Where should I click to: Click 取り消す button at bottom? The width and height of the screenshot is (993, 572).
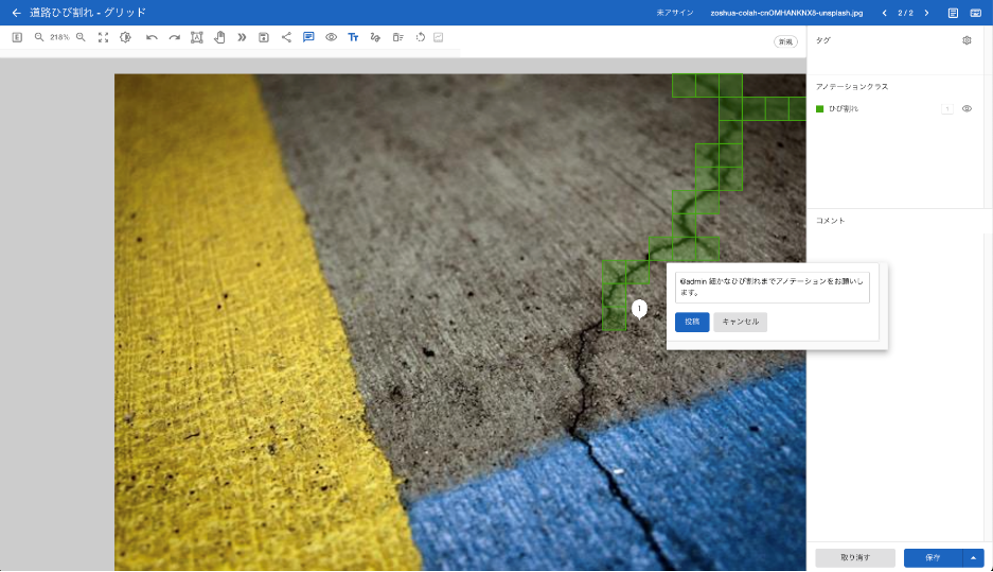pyautogui.click(x=855, y=557)
